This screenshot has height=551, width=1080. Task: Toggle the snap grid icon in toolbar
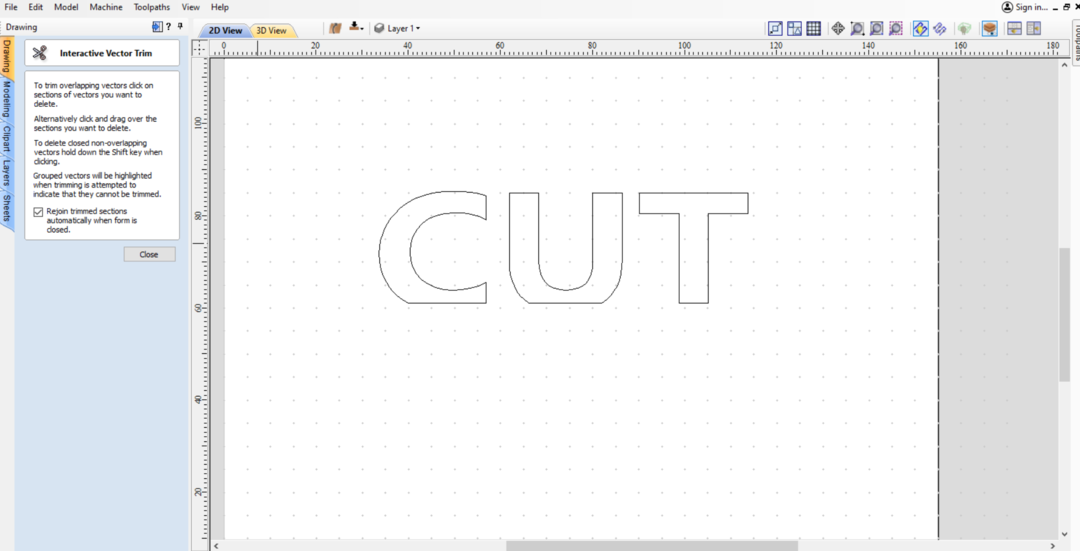pos(814,29)
